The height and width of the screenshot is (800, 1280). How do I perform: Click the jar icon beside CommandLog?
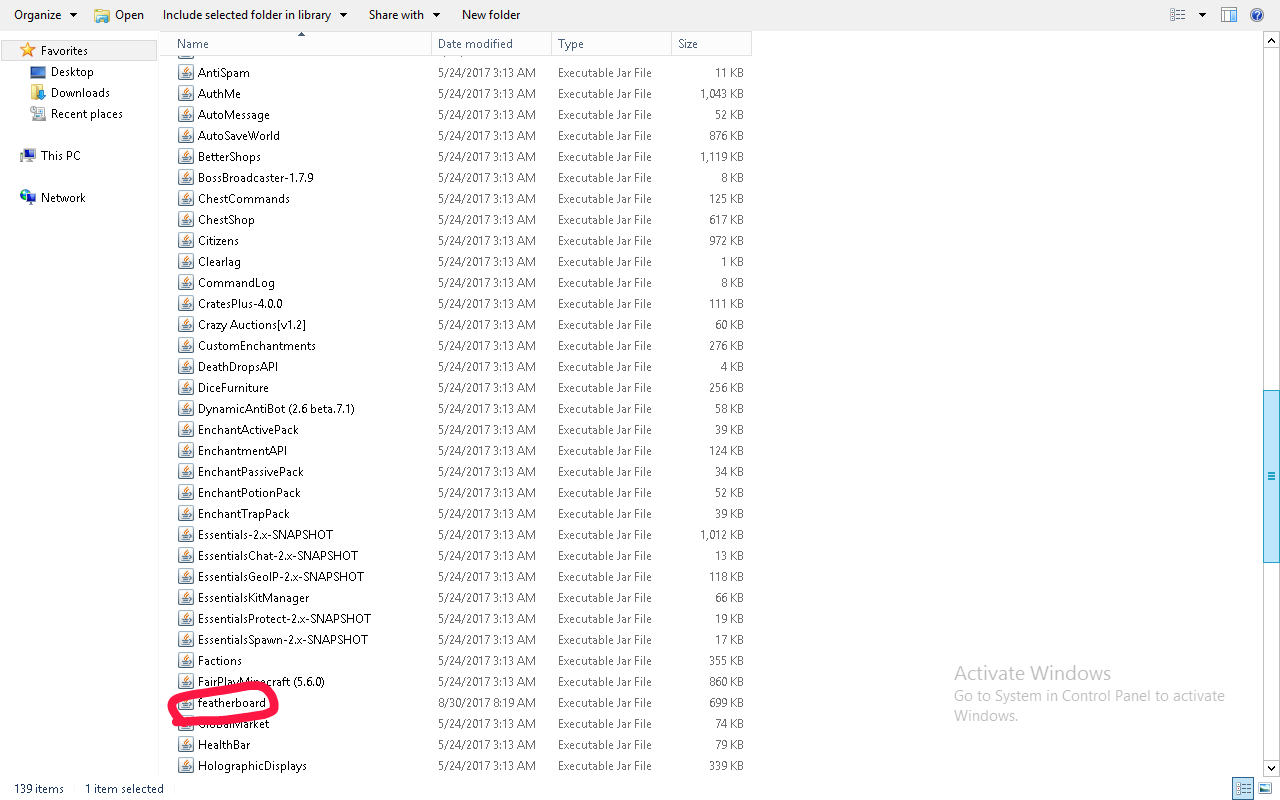point(185,283)
